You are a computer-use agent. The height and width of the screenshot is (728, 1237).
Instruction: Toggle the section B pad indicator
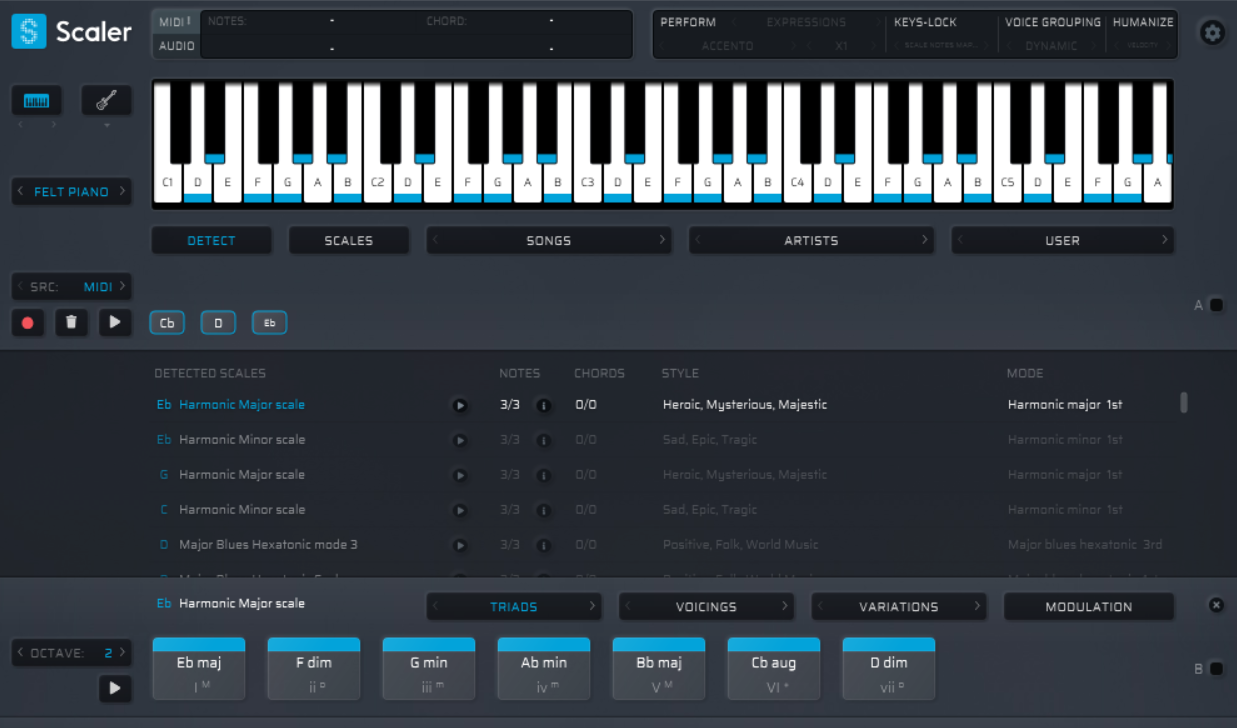pos(1216,669)
